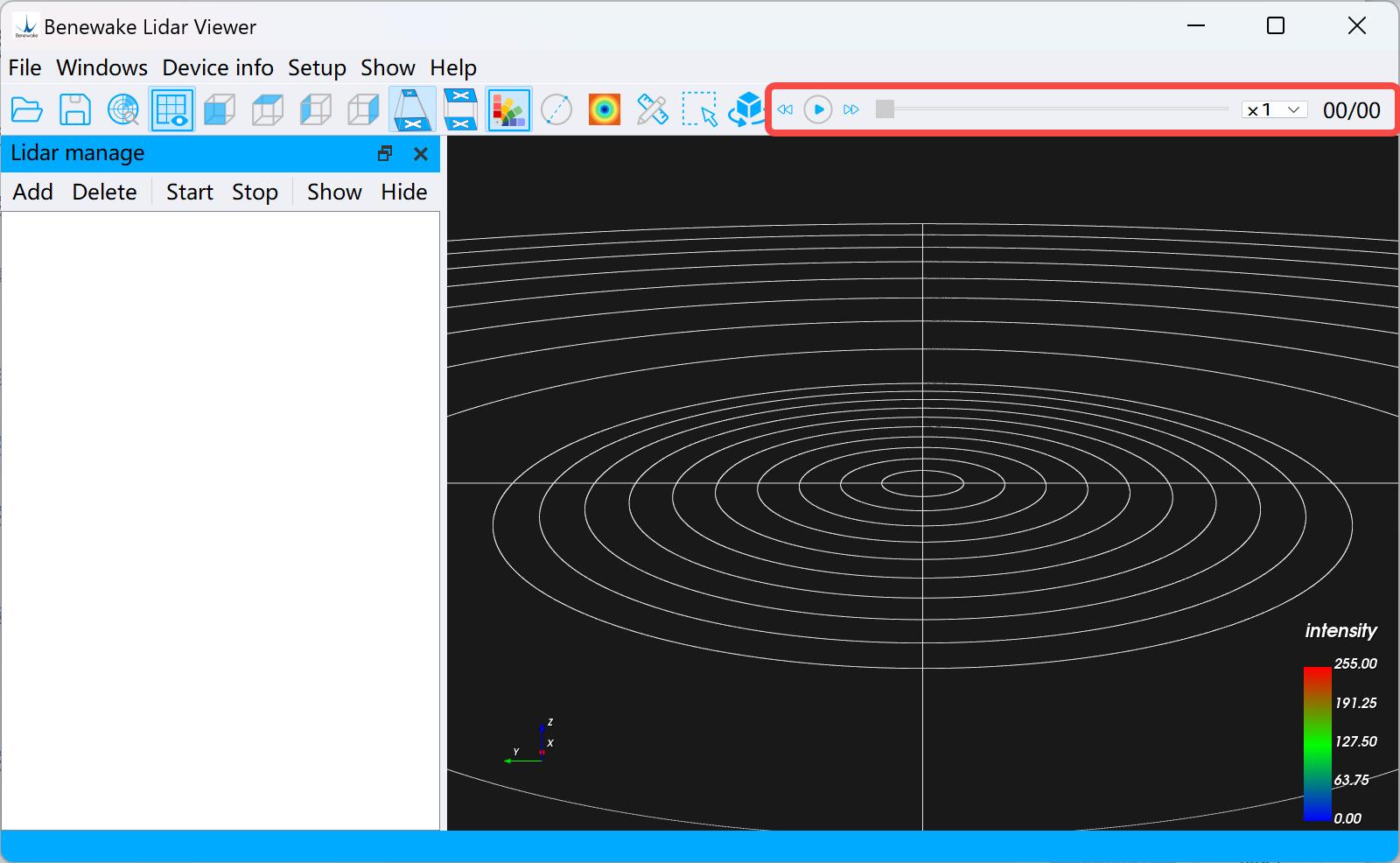This screenshot has height=863, width=1400.
Task: Click the rainbow intensity colormap icon
Action: click(605, 110)
